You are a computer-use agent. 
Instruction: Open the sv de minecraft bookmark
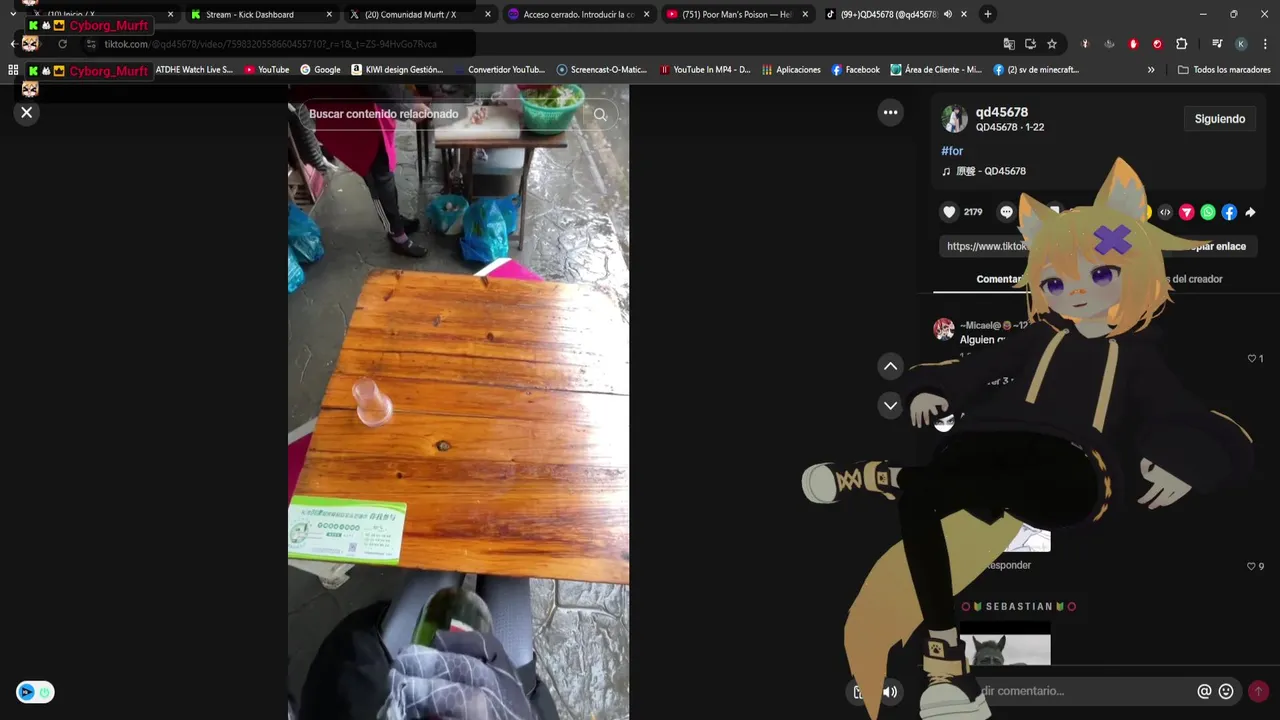click(1036, 70)
